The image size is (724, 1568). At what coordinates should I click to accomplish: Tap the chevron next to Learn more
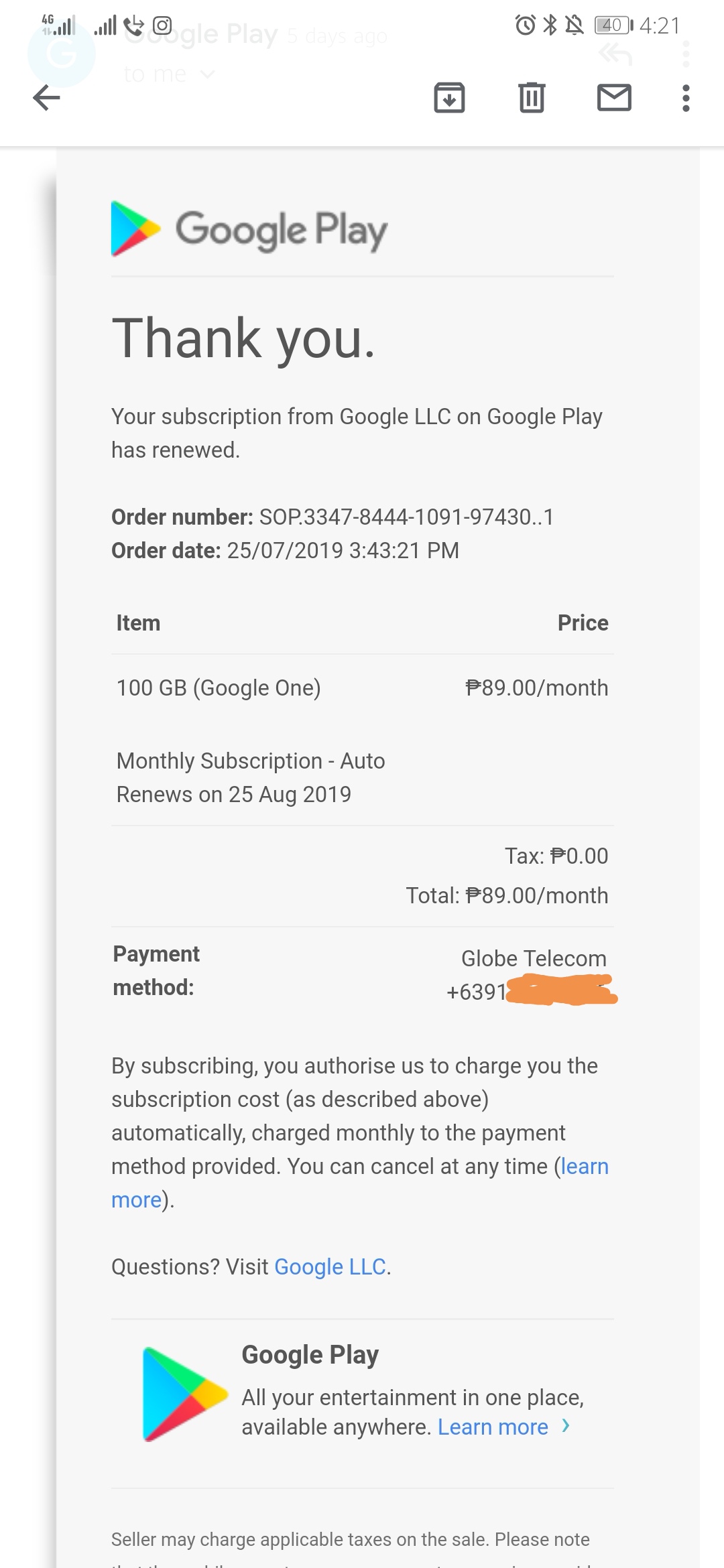coord(566,1426)
